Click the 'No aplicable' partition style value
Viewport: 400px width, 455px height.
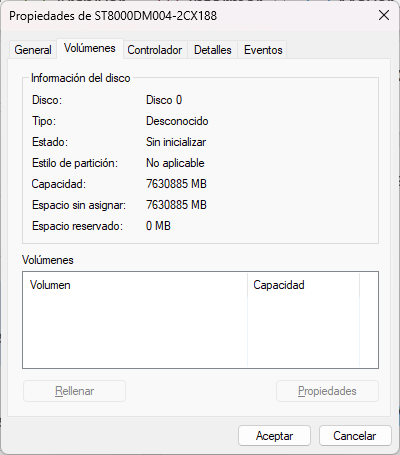pos(175,163)
